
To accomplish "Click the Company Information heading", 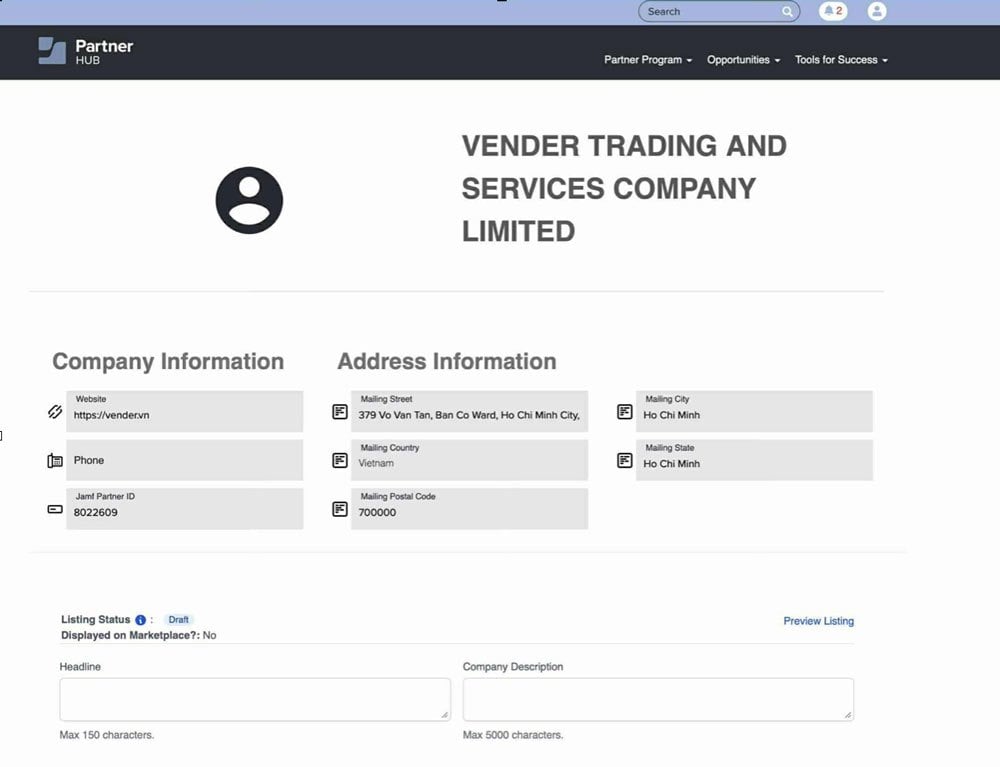I will click(x=168, y=362).
